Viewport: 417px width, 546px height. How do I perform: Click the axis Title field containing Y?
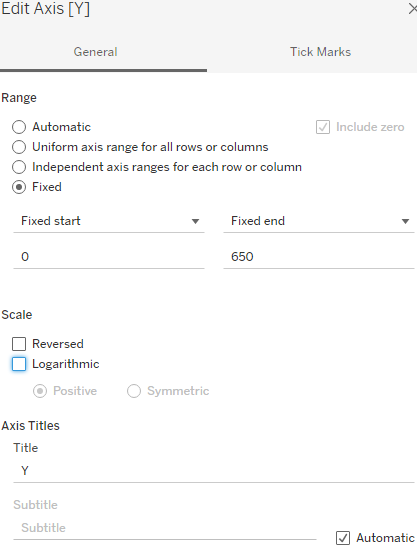tap(214, 471)
